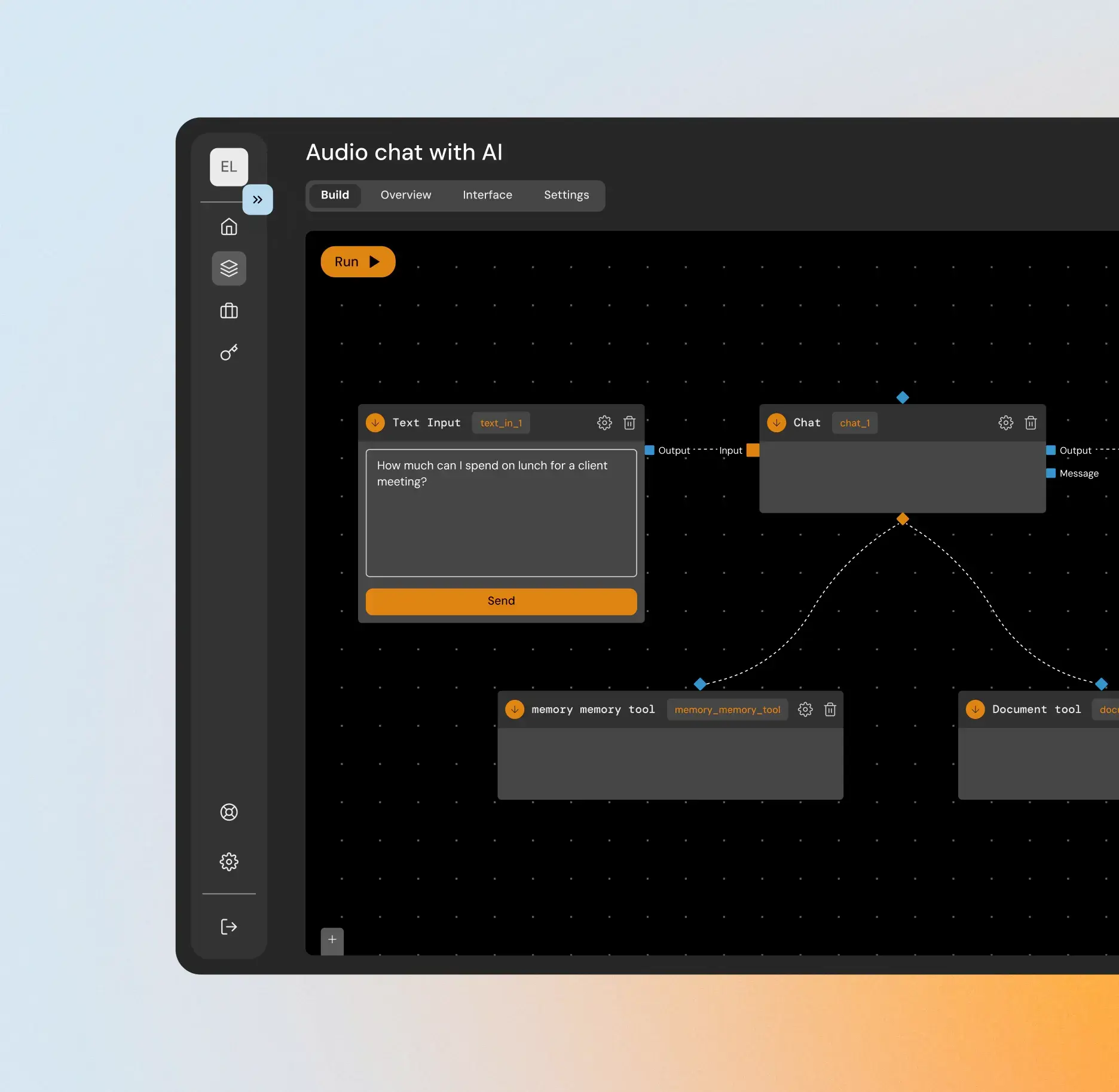The height and width of the screenshot is (1092, 1119).
Task: Open Text Input node settings gear
Action: (x=604, y=423)
